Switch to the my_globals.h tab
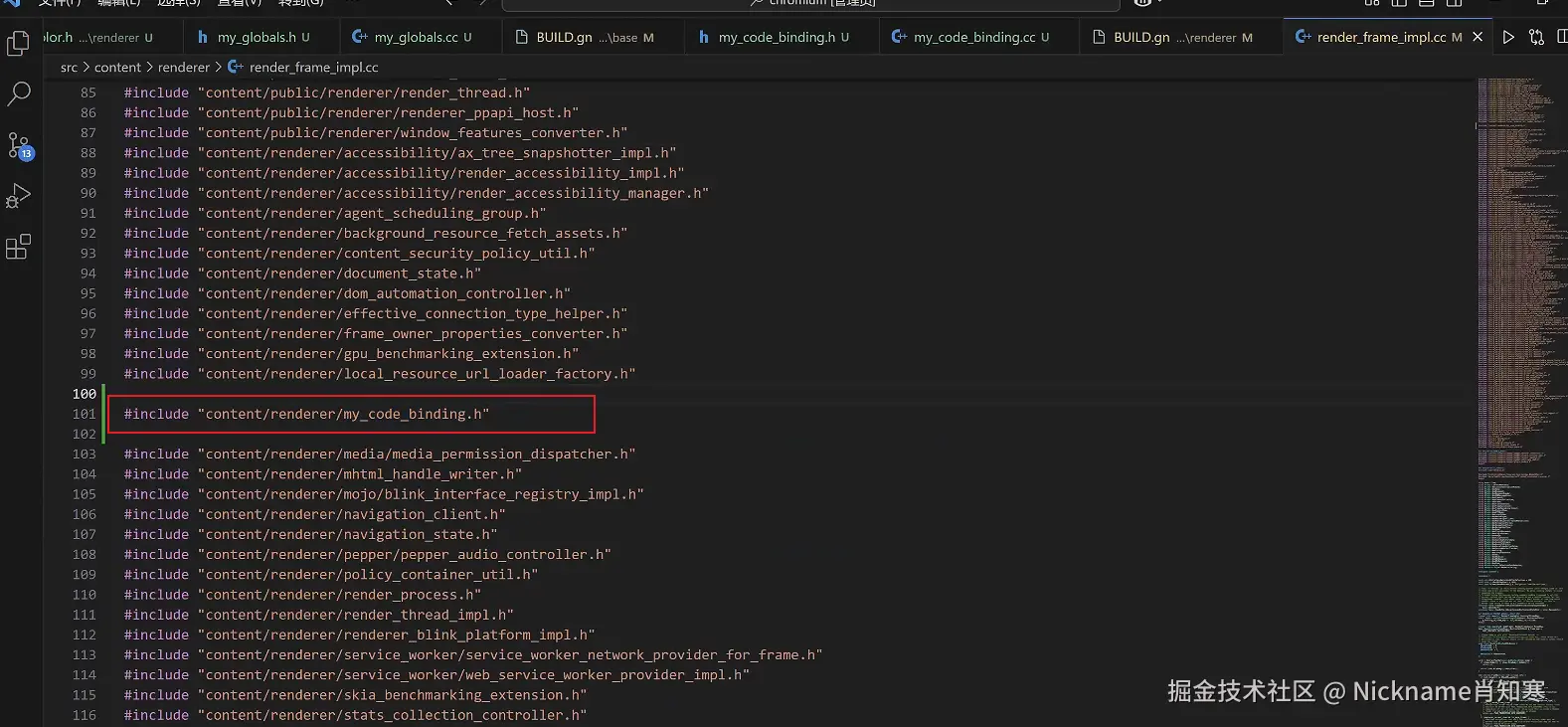Viewport: 1568px width, 727px height. click(262, 37)
